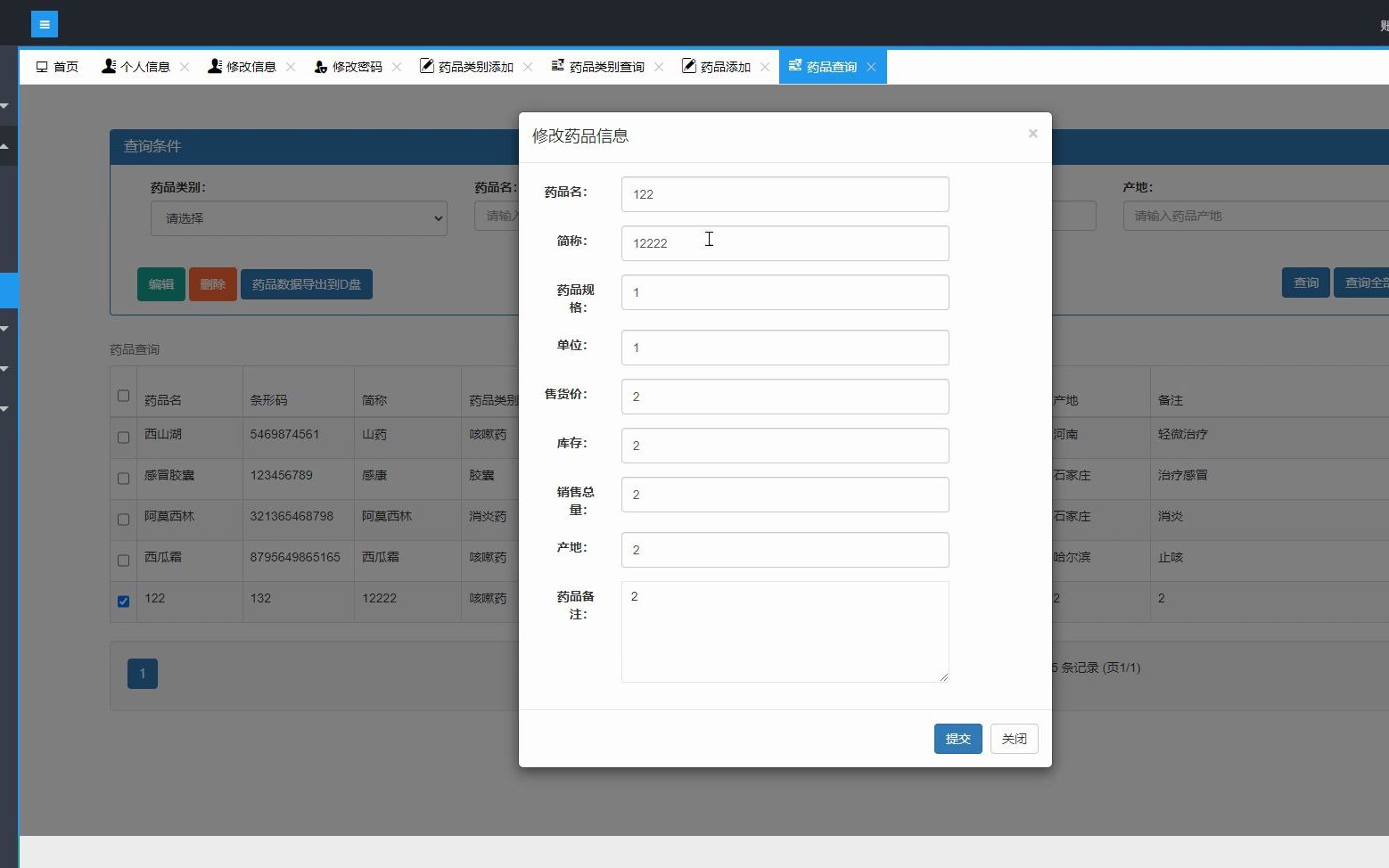Click the 个人信息 tab user icon

tap(109, 66)
